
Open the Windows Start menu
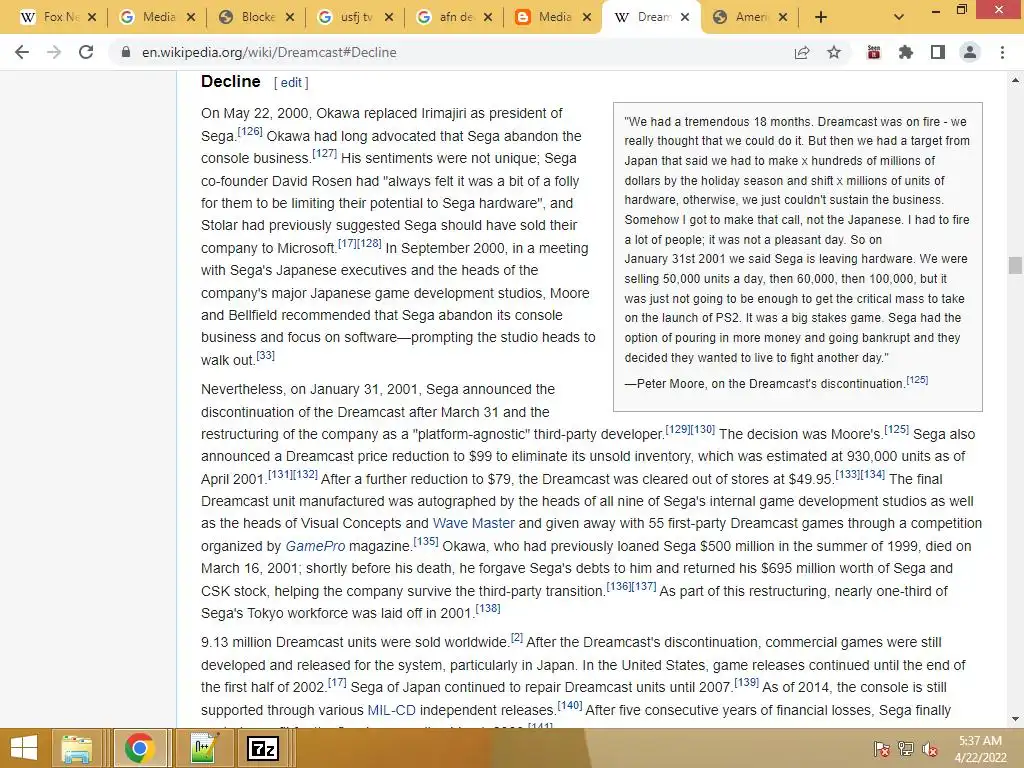coord(24,748)
